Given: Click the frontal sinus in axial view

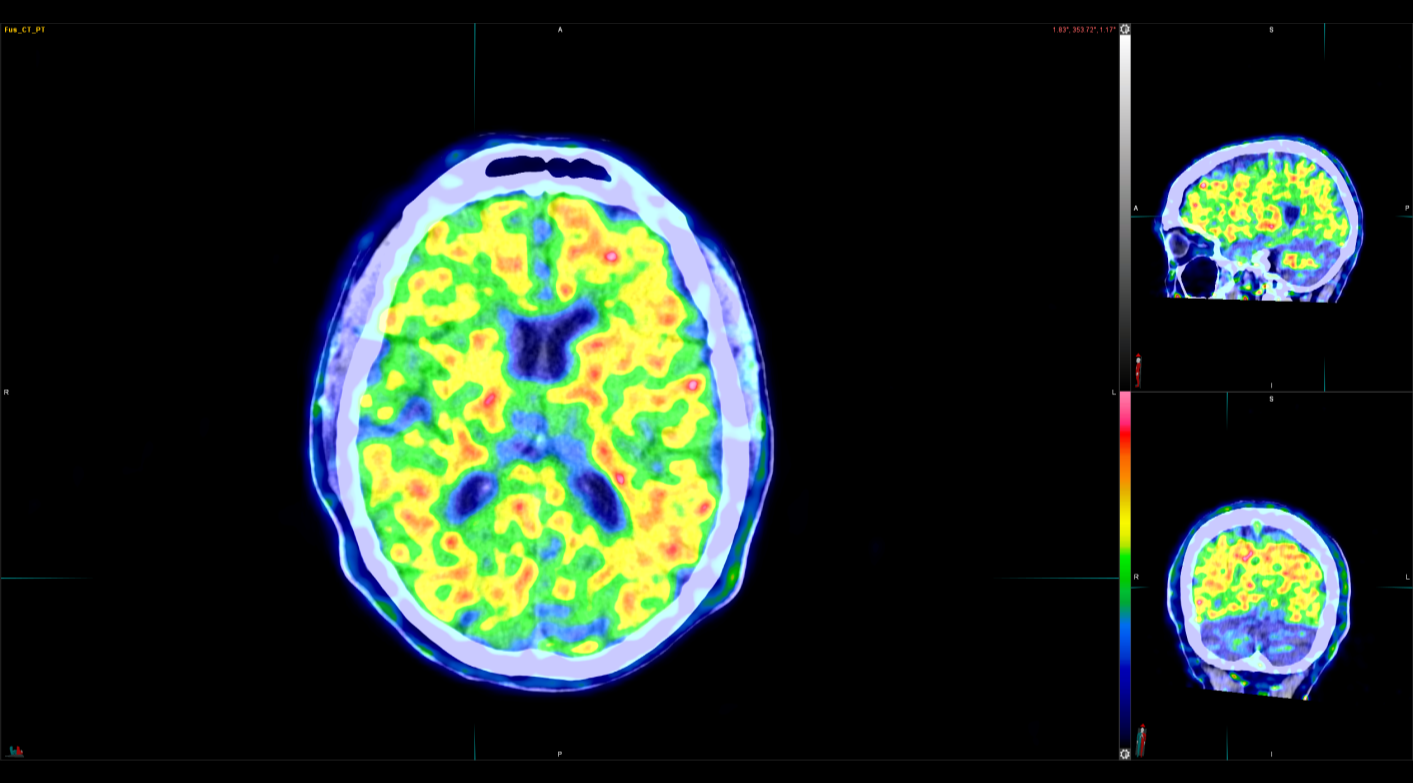Looking at the screenshot, I should tap(547, 167).
